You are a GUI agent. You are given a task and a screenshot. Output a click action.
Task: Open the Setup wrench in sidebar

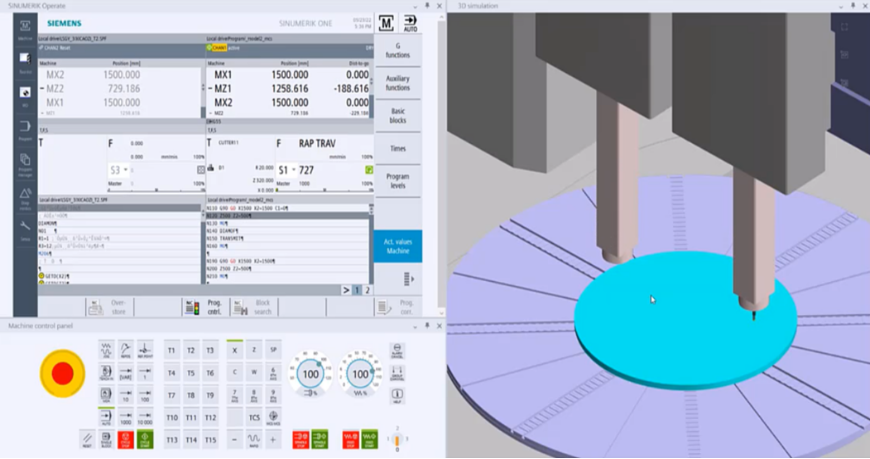coord(25,230)
